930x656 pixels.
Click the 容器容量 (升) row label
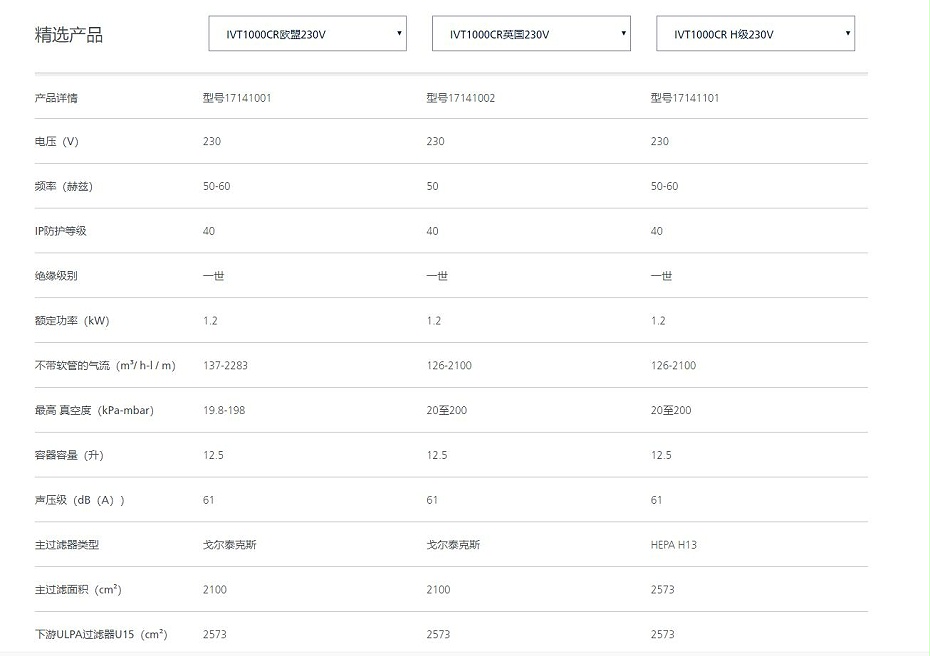click(x=69, y=455)
